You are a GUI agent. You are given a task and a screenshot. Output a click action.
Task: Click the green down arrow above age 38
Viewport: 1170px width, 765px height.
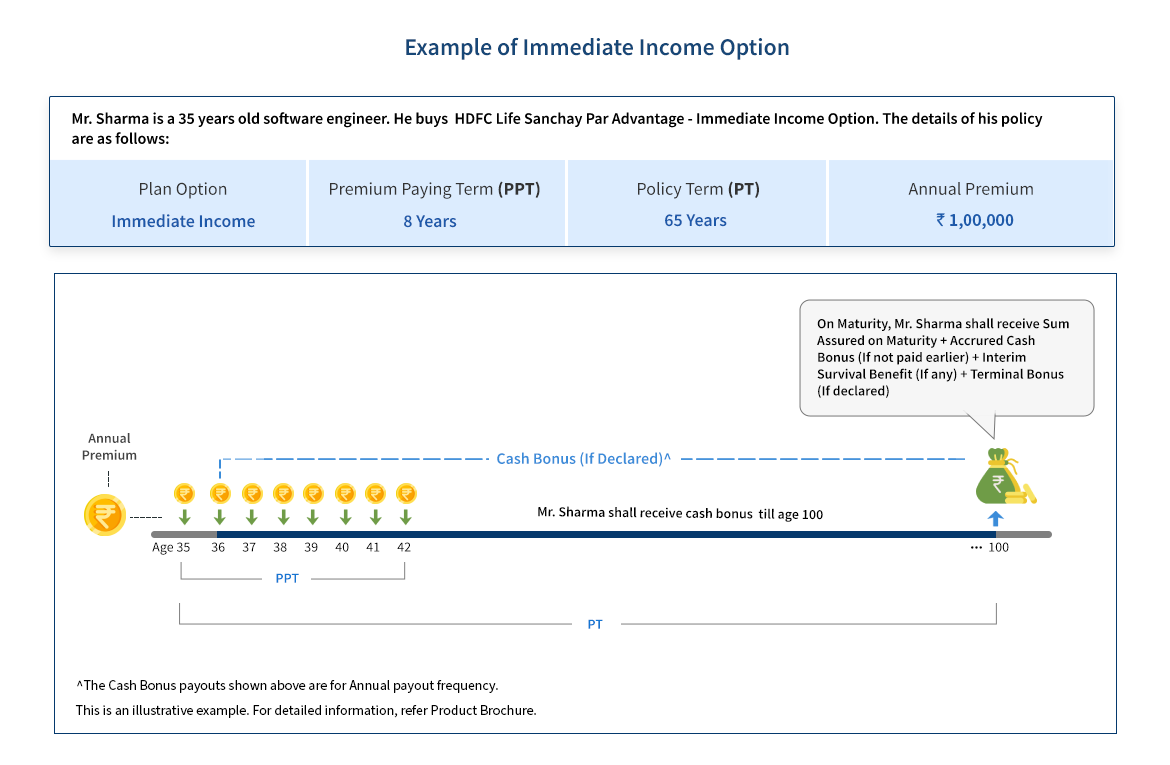point(283,517)
